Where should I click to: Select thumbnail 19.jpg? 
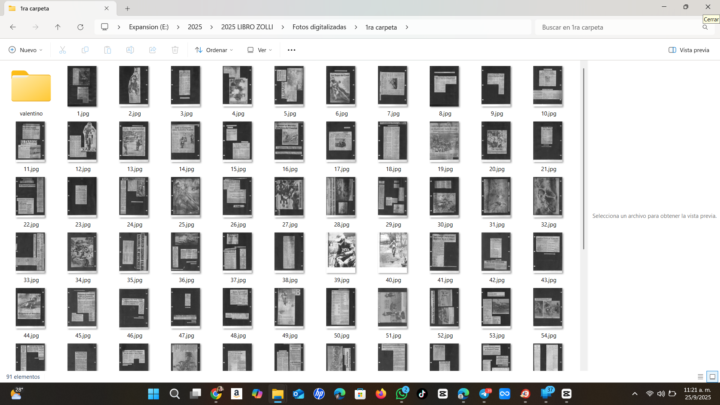pos(444,141)
